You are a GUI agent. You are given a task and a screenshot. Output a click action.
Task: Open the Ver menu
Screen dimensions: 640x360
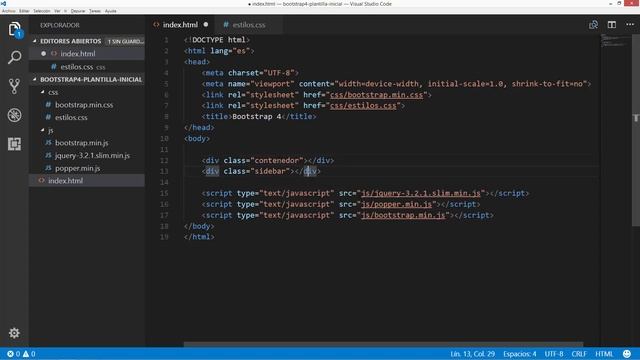coord(57,11)
